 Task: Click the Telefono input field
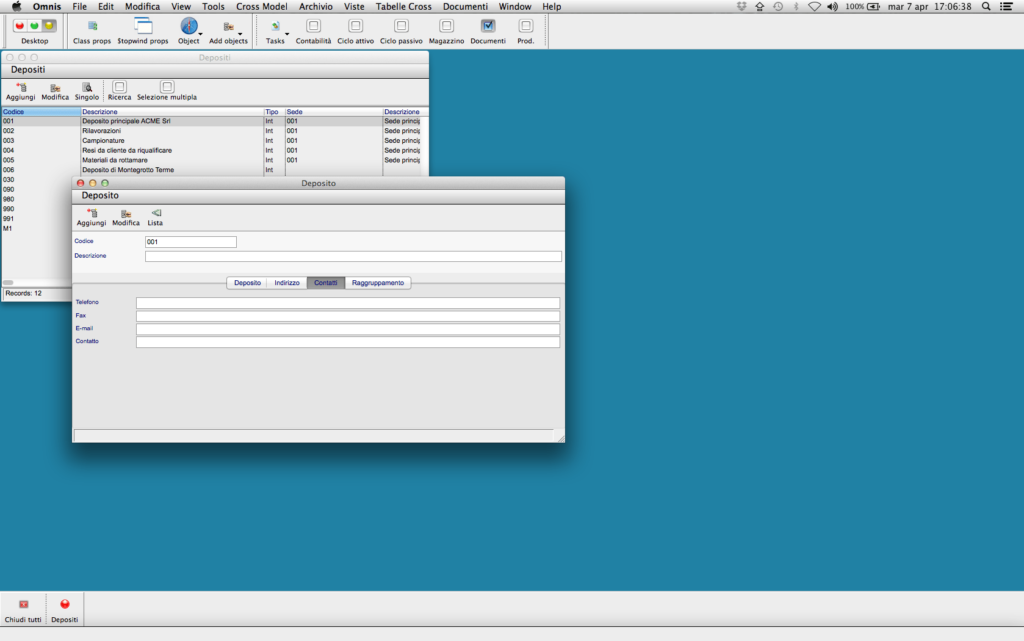(x=349, y=302)
